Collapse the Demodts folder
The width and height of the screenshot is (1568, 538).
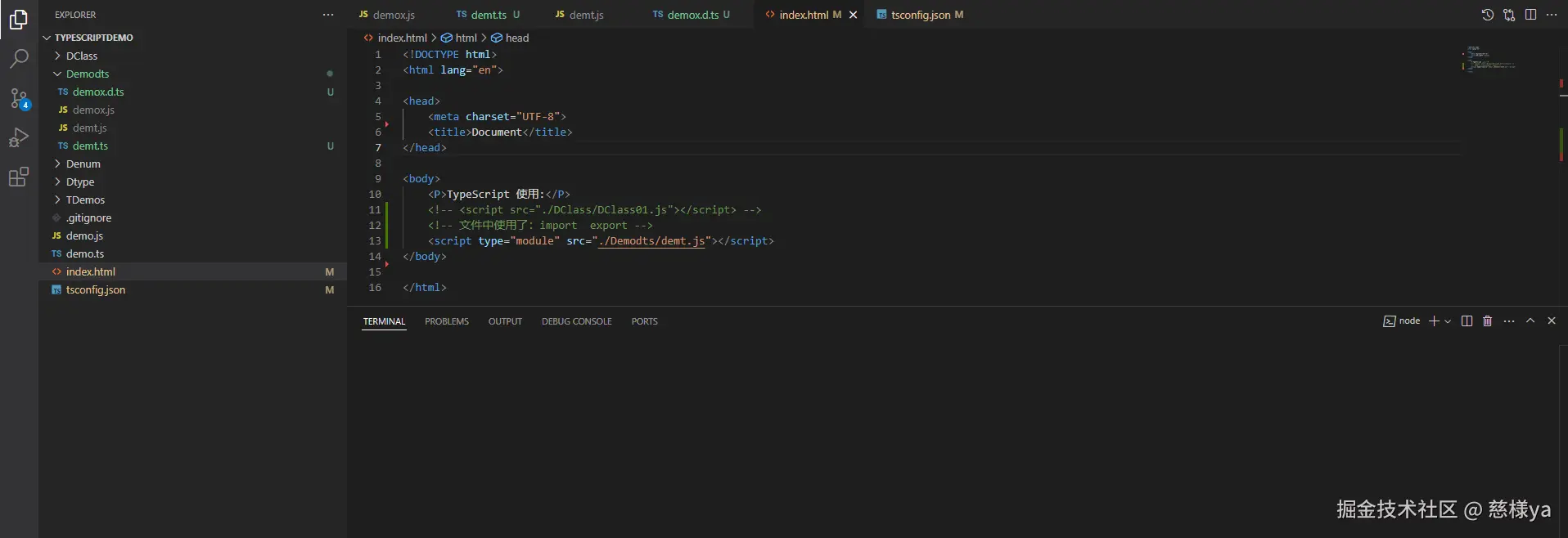[x=192, y=74]
